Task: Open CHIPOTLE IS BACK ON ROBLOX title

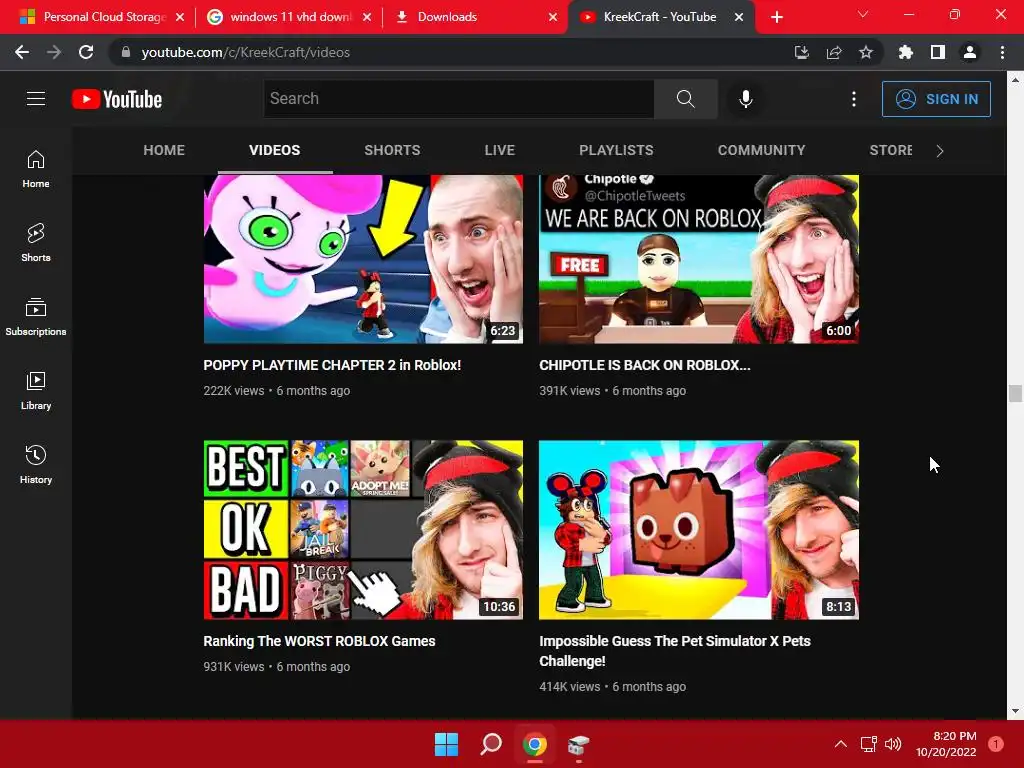Action: (645, 365)
